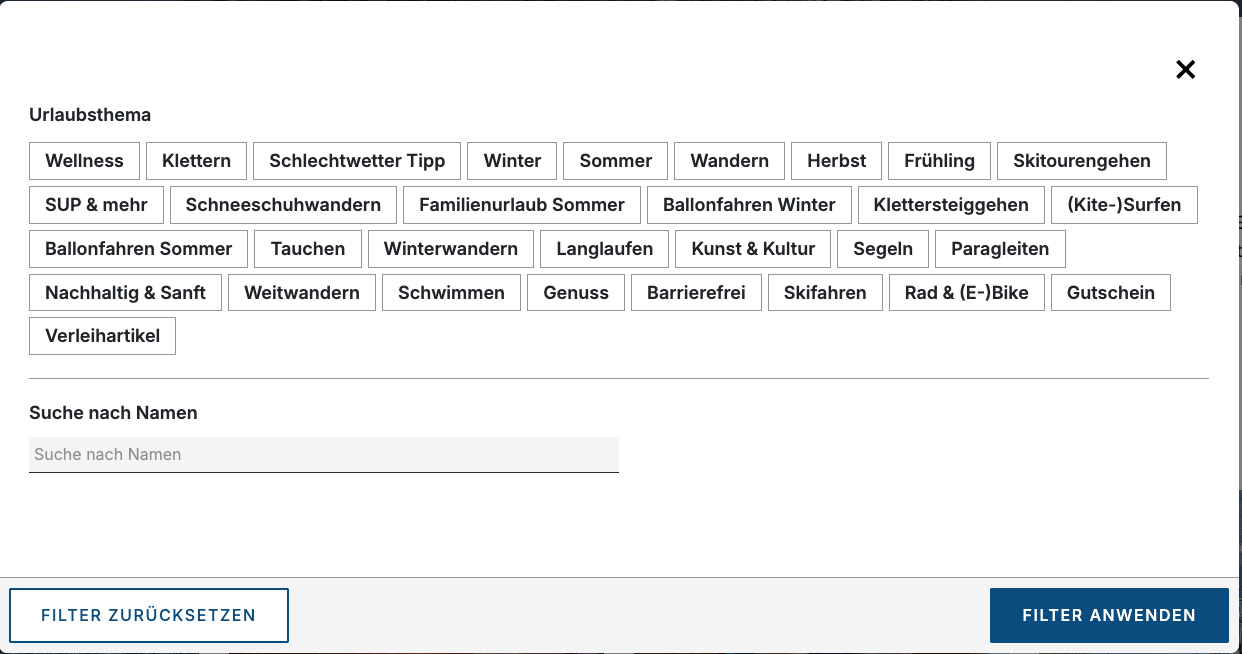Select the Sommer filter chip
Viewport: 1242px width, 654px height.
click(615, 161)
